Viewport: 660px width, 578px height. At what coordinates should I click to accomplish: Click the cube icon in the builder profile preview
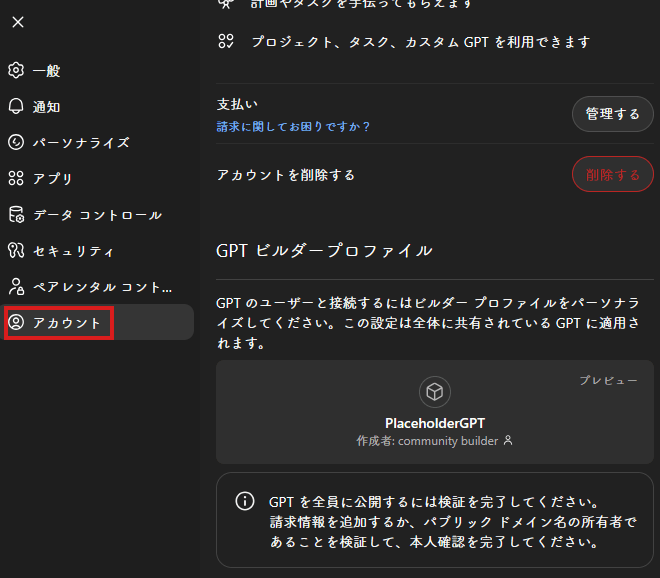(x=435, y=393)
